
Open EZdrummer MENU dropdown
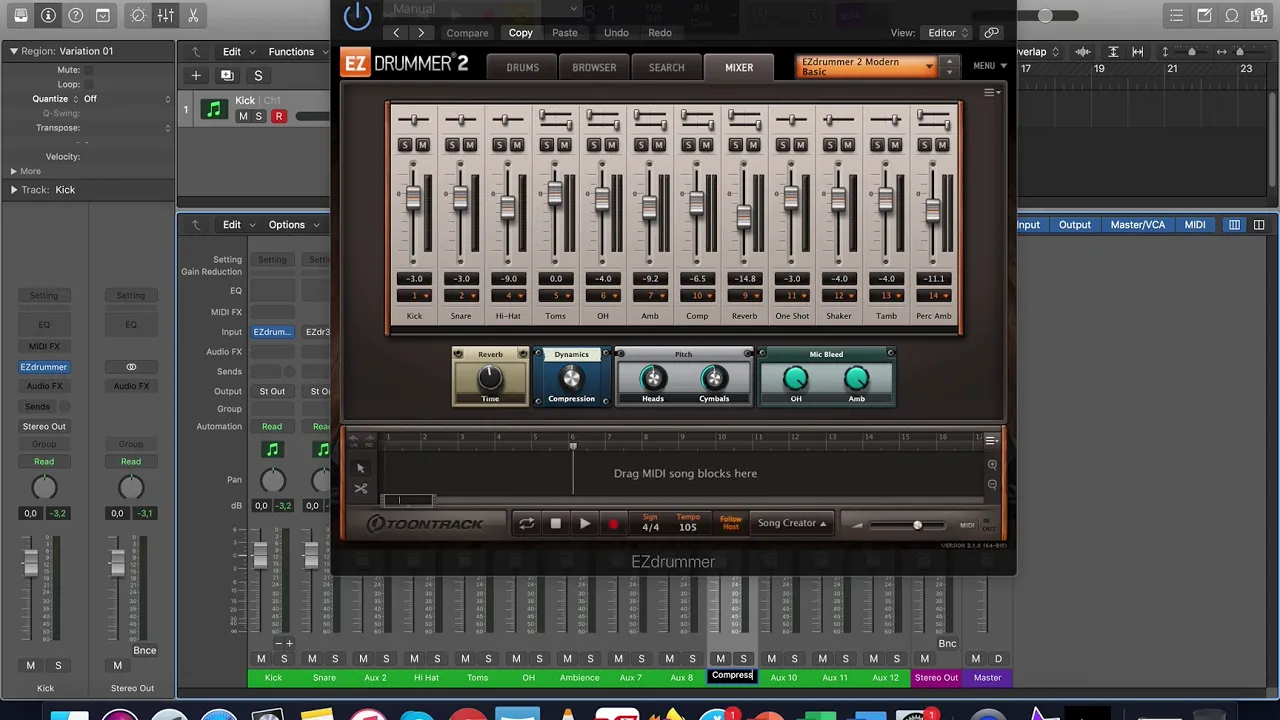[x=989, y=66]
